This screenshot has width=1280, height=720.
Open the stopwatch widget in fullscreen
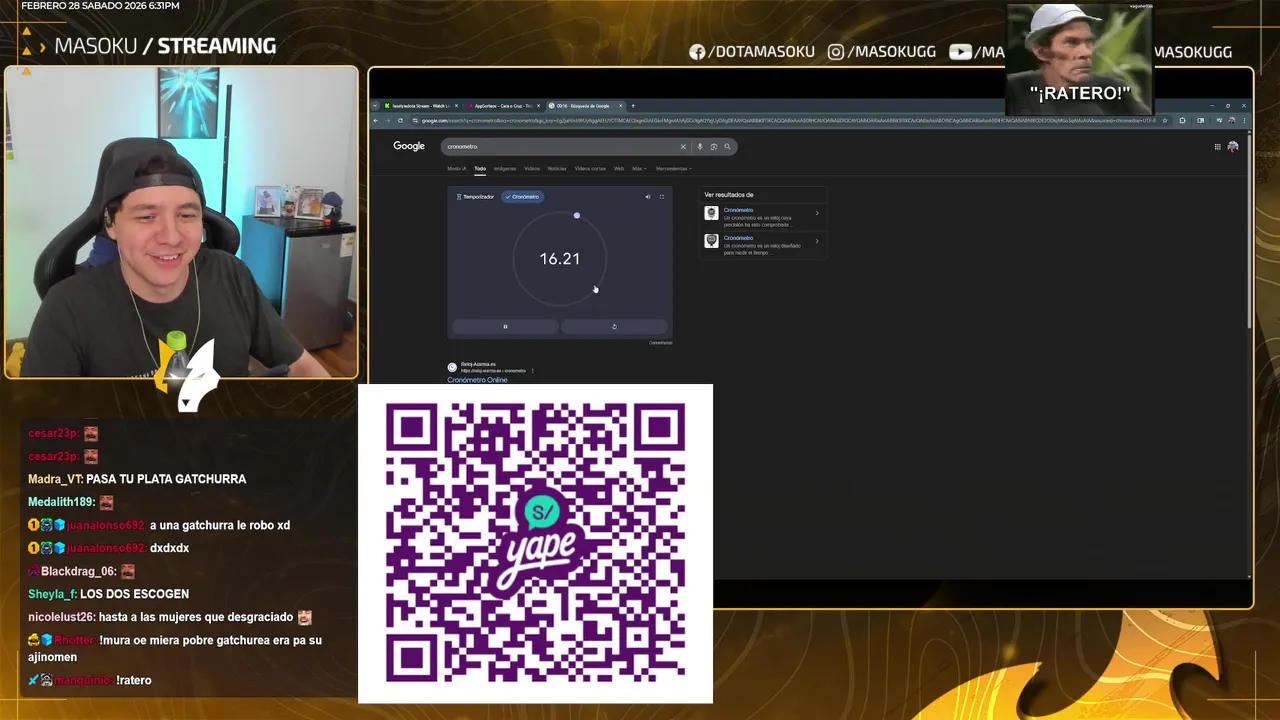[x=661, y=197]
